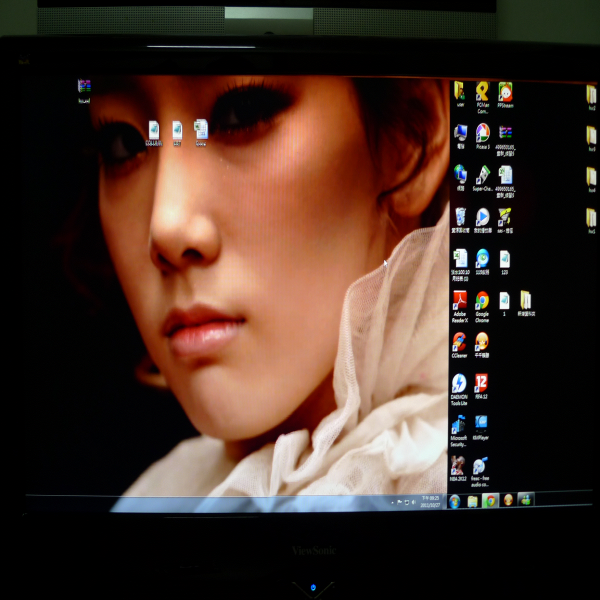Open the PPStream desktop shortcut
The height and width of the screenshot is (600, 600).
[x=505, y=95]
